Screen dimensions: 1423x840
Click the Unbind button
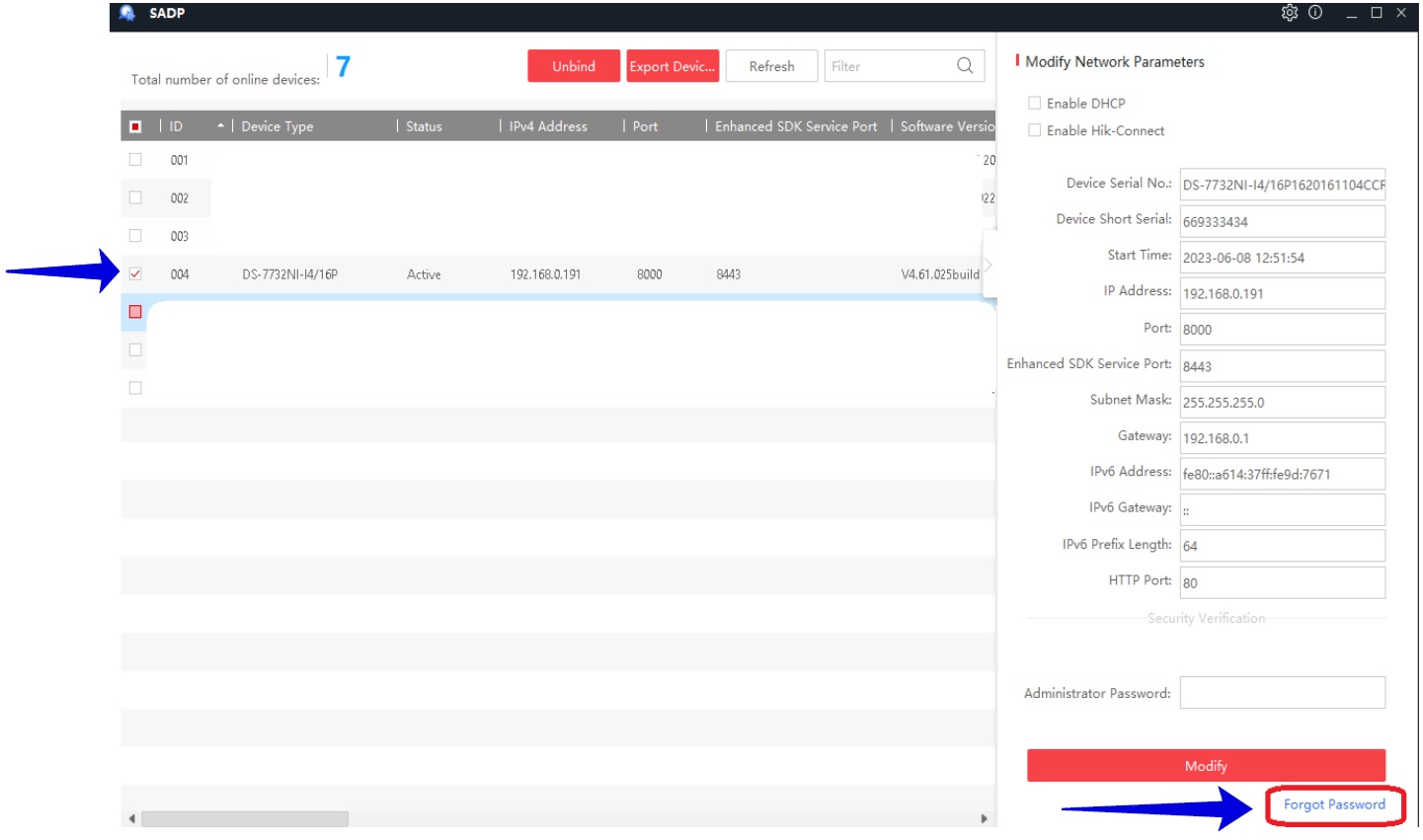(x=574, y=66)
